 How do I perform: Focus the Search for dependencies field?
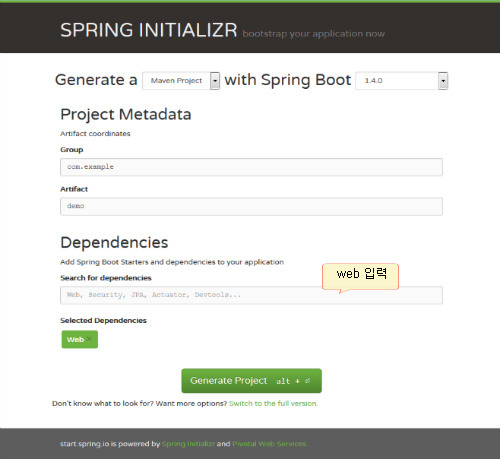pos(251,295)
